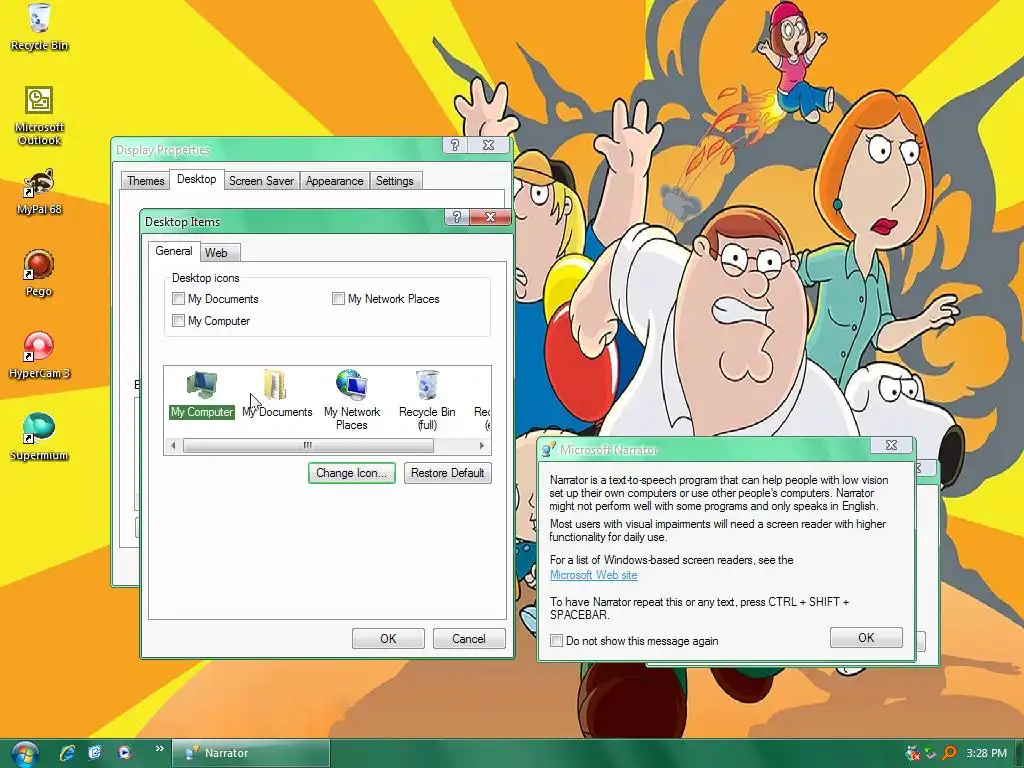Screen dimensions: 1024x768
Task: Enable Do not show this message again
Action: (556, 641)
